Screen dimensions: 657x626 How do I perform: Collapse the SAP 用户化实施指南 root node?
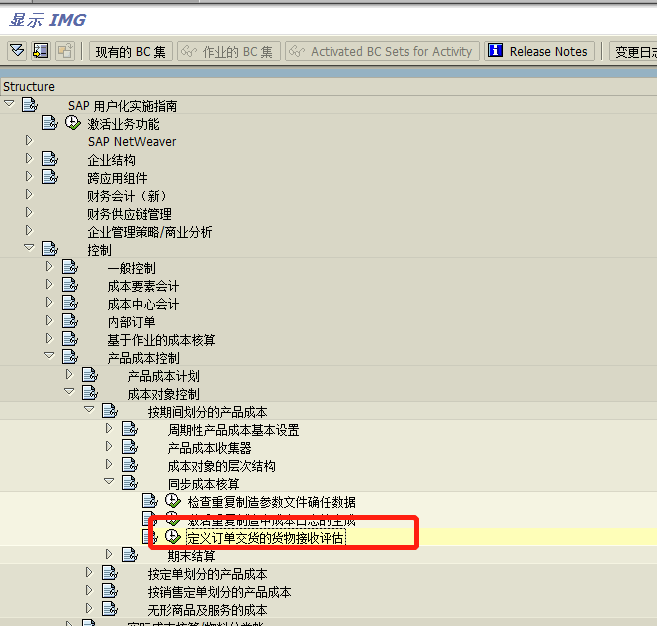[x=9, y=103]
